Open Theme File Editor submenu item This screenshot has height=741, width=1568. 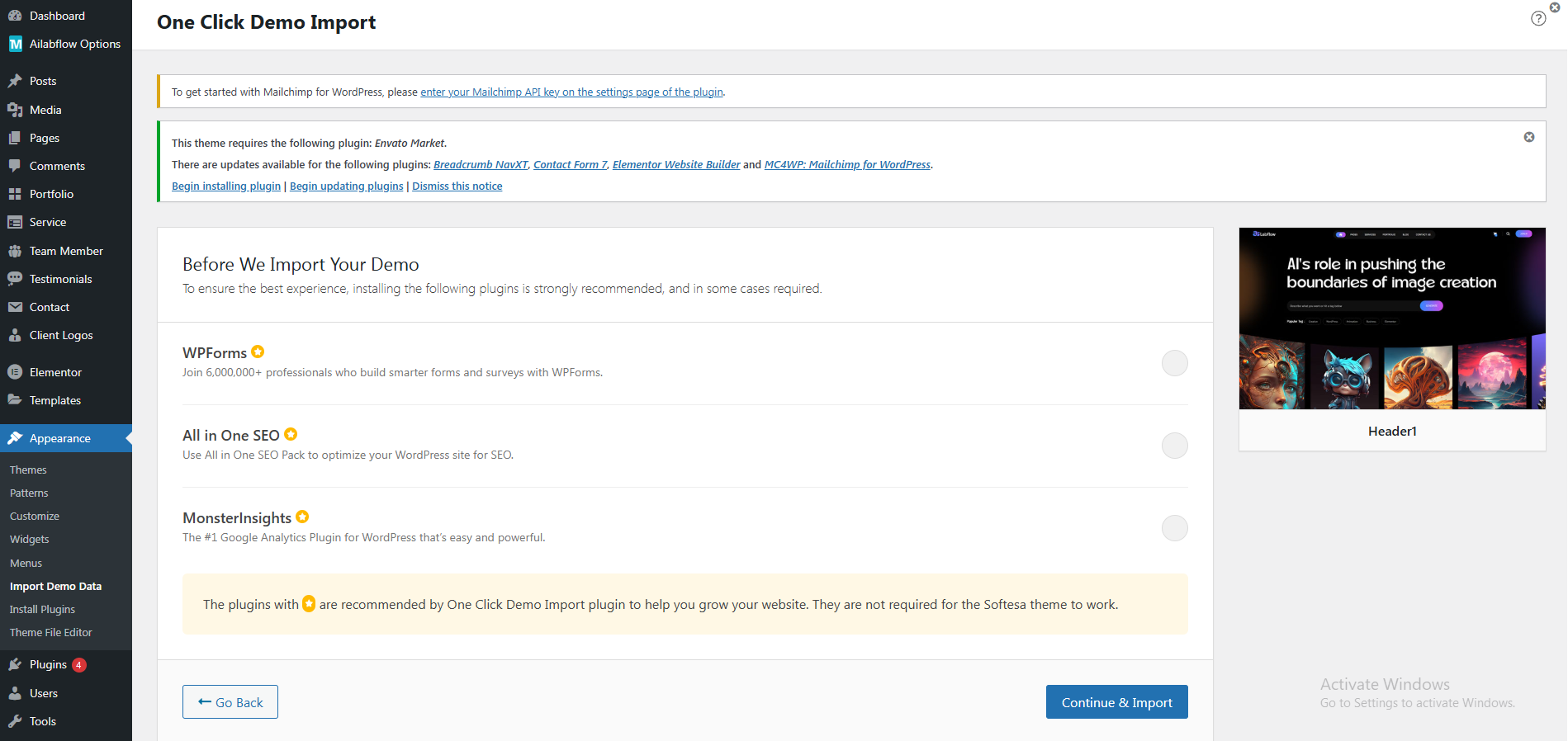pyautogui.click(x=51, y=632)
